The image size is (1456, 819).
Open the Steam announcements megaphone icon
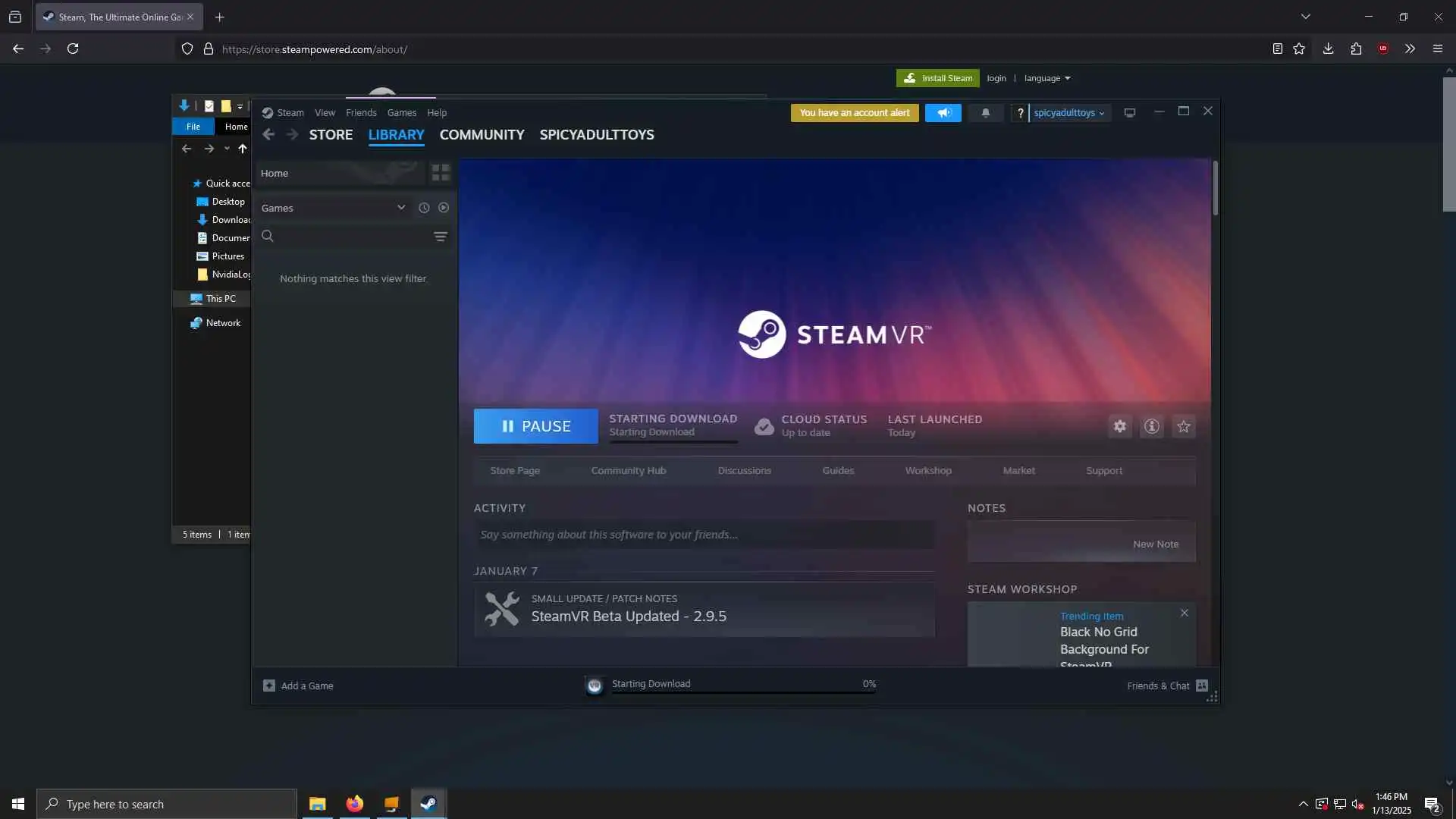tap(943, 113)
